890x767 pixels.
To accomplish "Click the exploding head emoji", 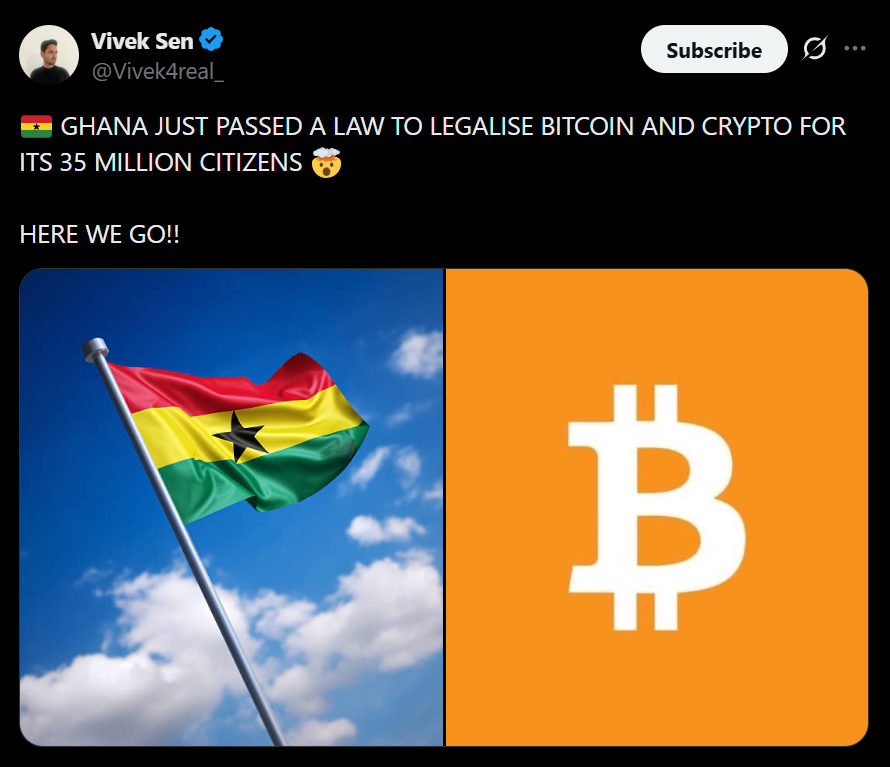I will [326, 163].
